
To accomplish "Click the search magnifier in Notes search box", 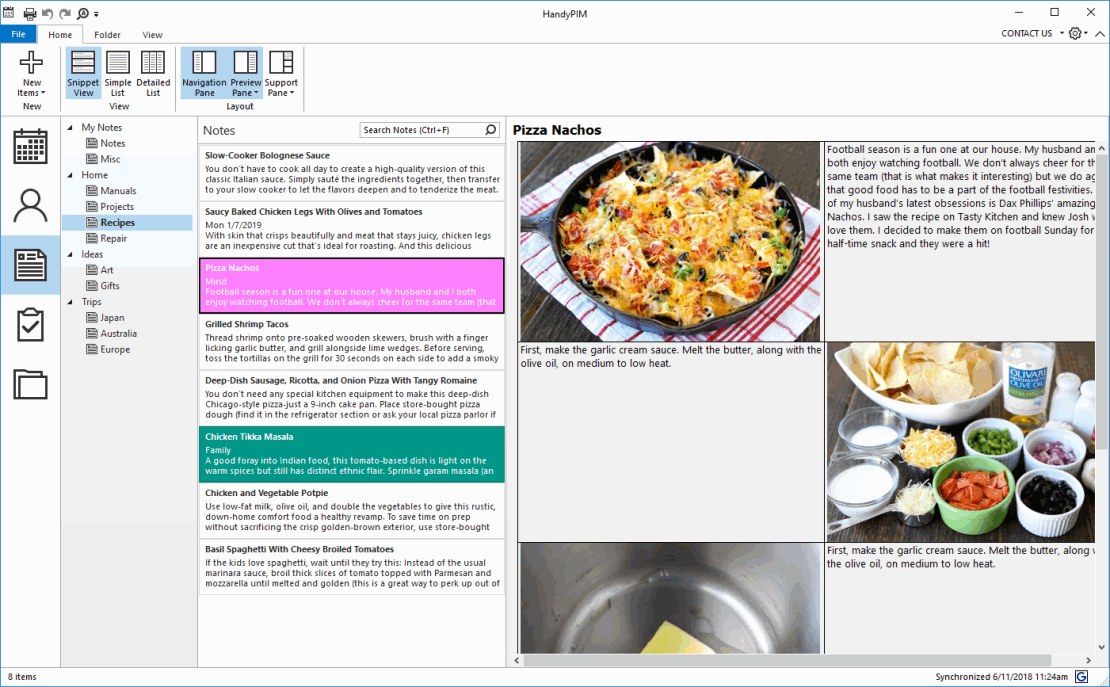I will coord(491,130).
